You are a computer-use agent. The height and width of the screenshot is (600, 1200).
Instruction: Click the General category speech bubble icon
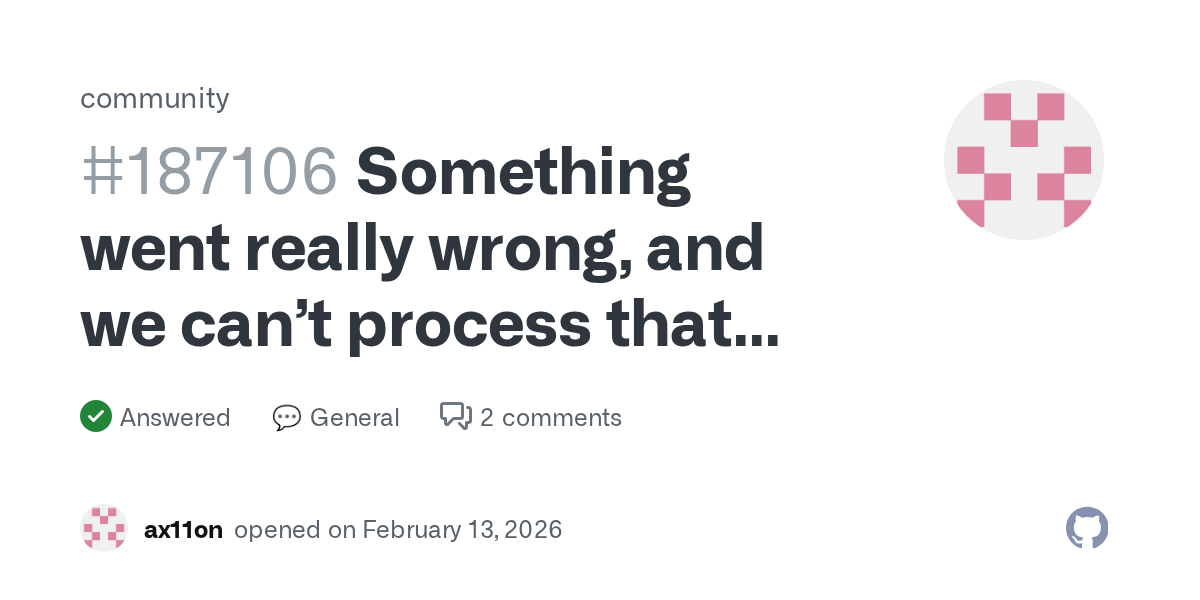coord(286,417)
